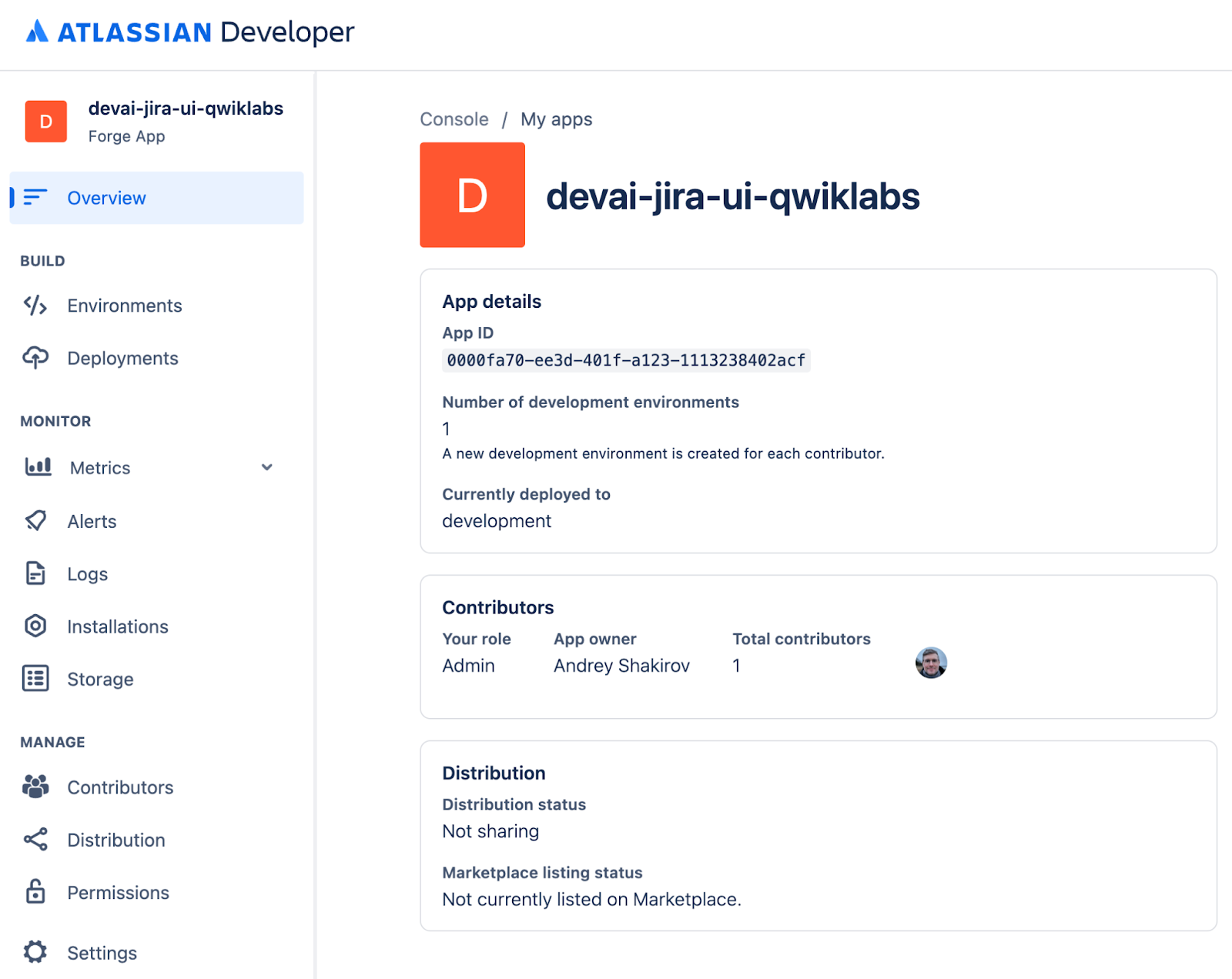The width and height of the screenshot is (1232, 979).
Task: Open Alerts in sidebar
Action: (92, 521)
